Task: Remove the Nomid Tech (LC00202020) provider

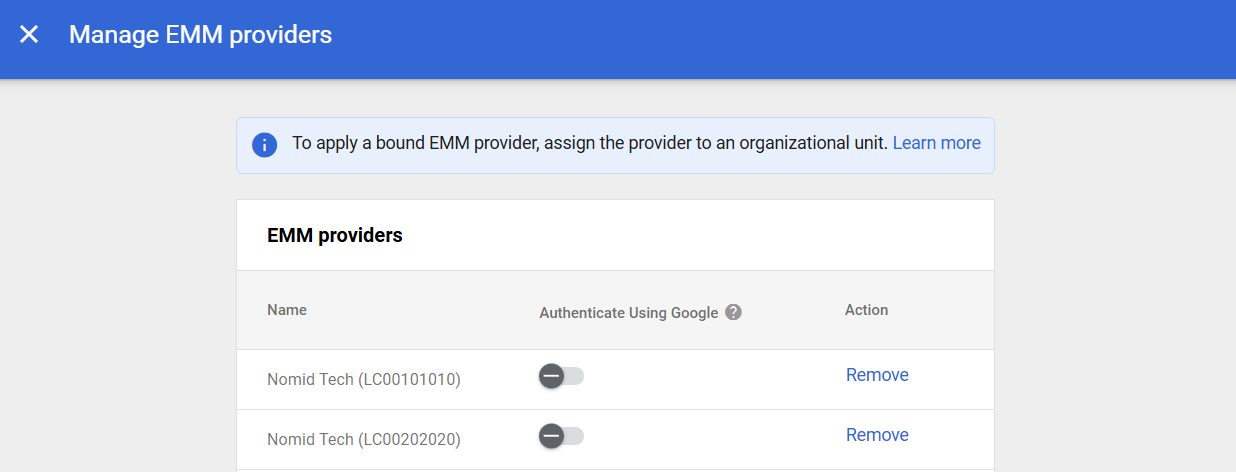Action: [877, 435]
